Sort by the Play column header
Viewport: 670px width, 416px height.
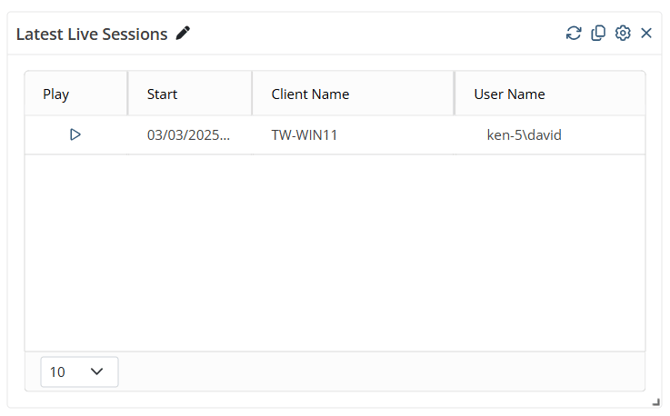click(x=56, y=94)
